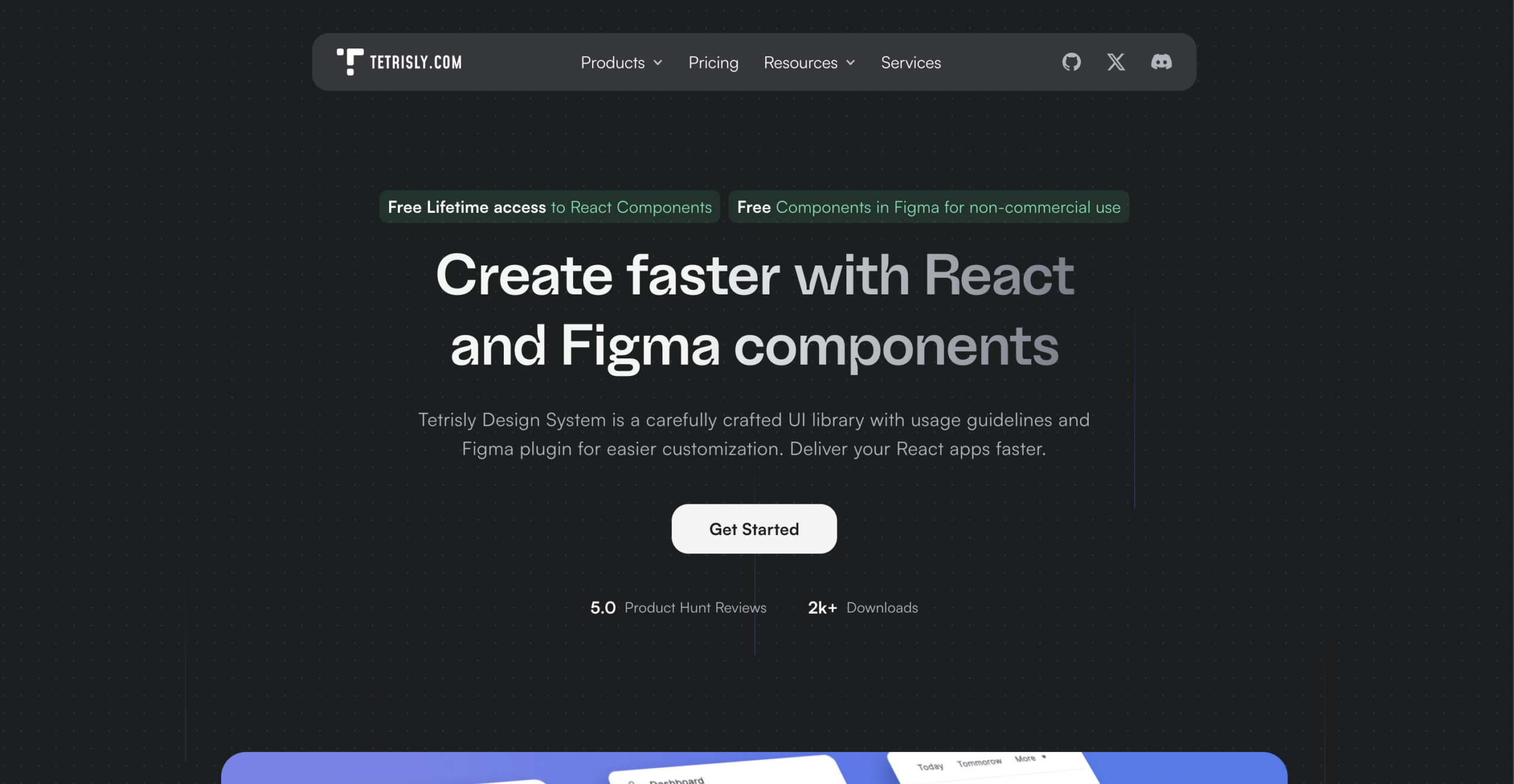Click the Tetrisly Design System description paragraph
Image resolution: width=1514 pixels, height=784 pixels.
coord(754,435)
